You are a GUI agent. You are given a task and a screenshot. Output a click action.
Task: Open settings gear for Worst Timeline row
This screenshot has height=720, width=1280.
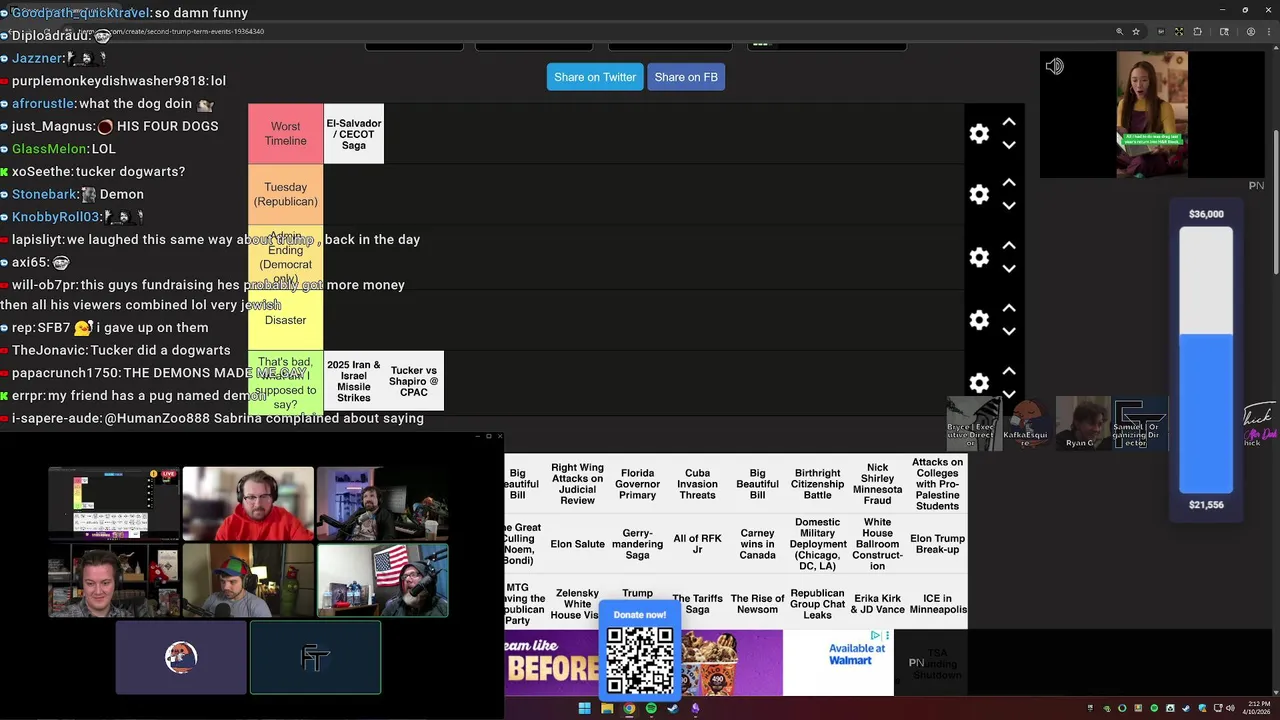click(x=979, y=134)
